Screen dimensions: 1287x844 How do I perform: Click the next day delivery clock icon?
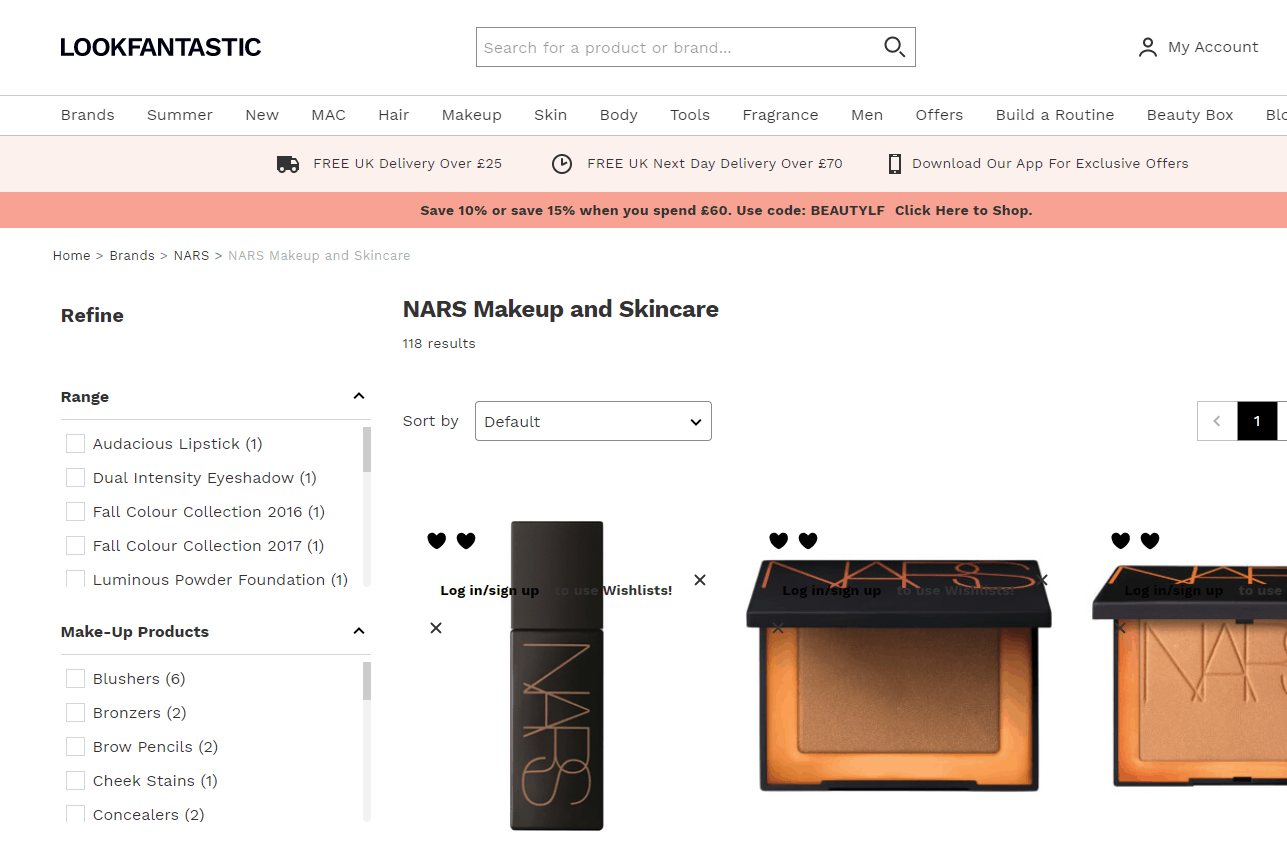(x=562, y=164)
